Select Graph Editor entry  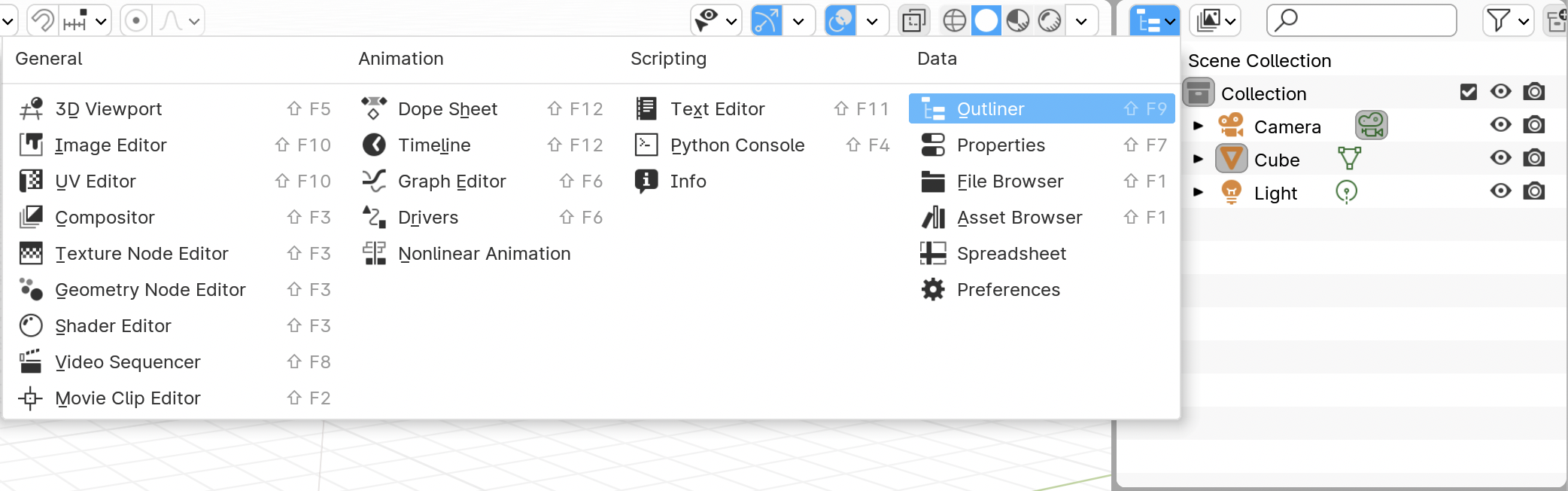(482, 181)
